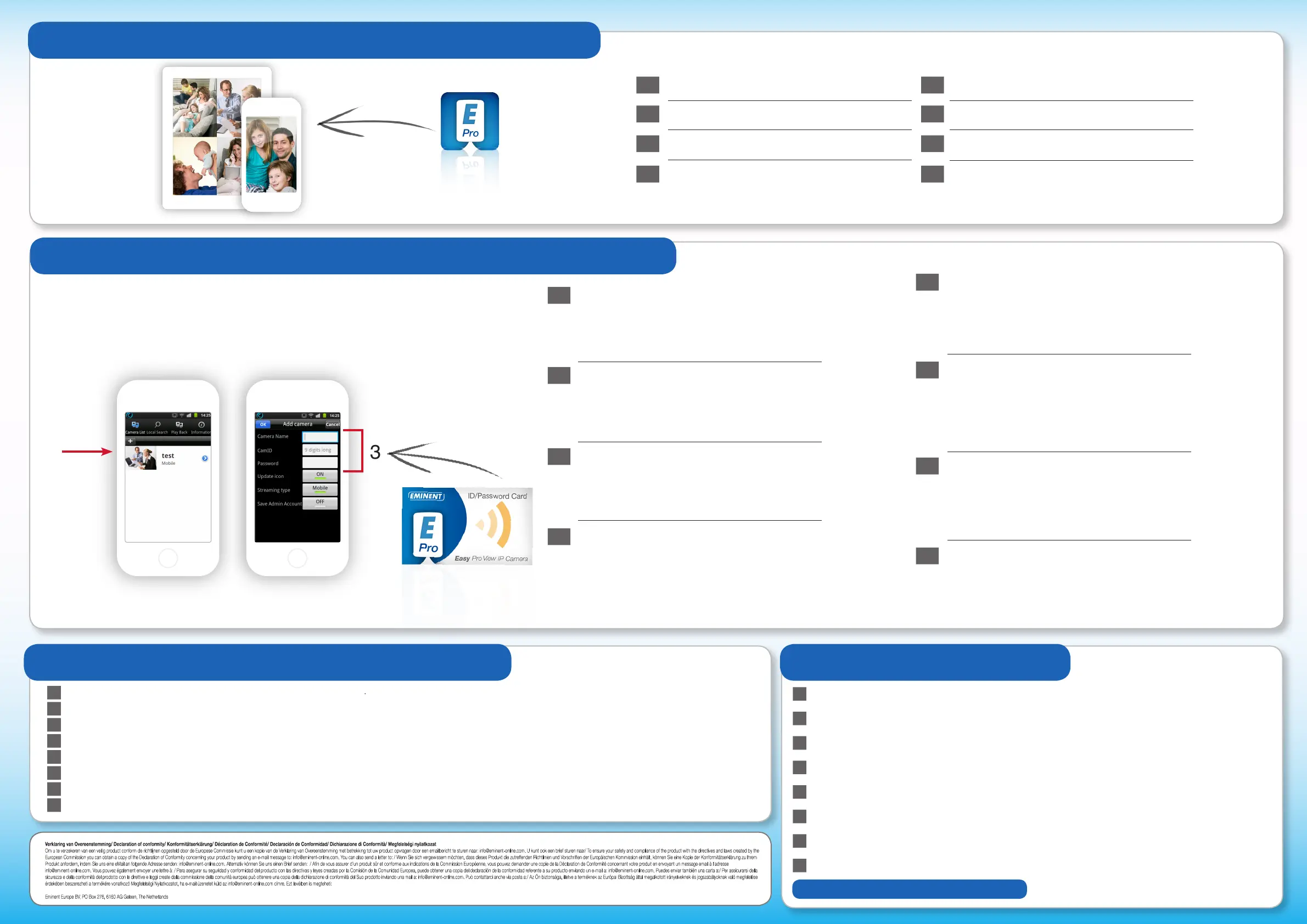Click the EMINENT logo on card

[x=426, y=496]
